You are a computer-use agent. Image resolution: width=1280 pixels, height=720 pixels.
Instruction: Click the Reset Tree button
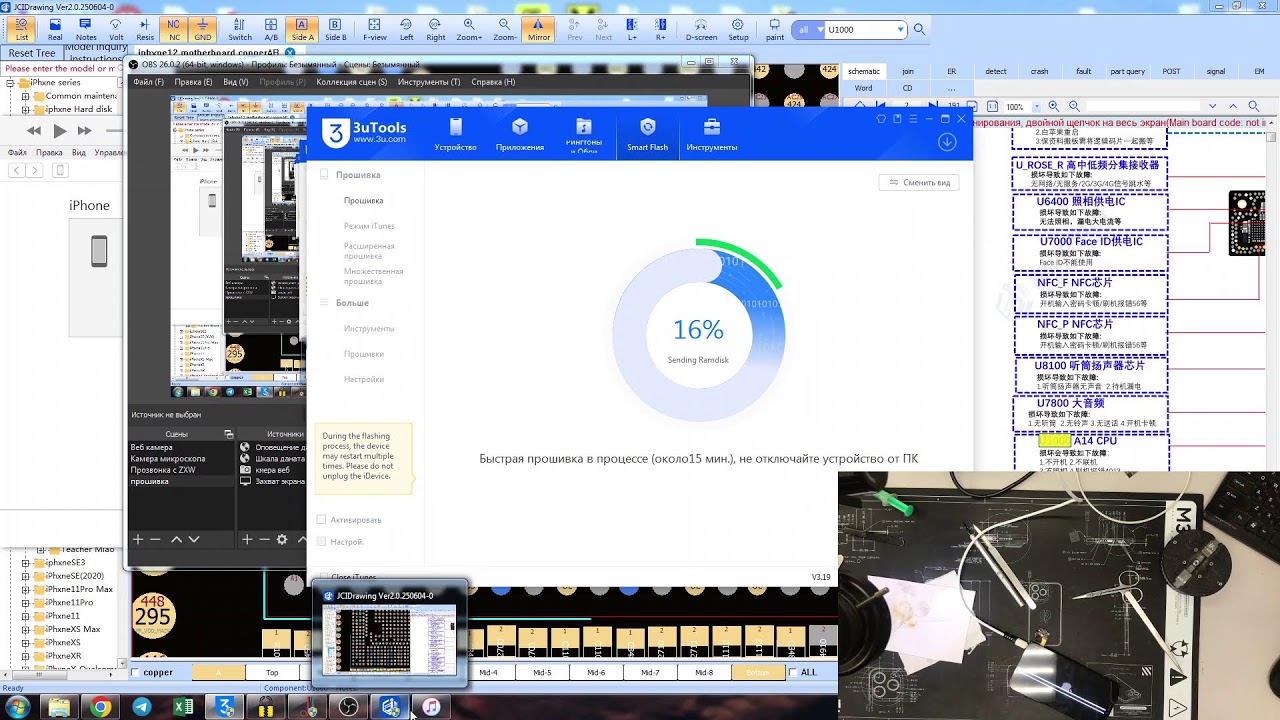[x=32, y=53]
